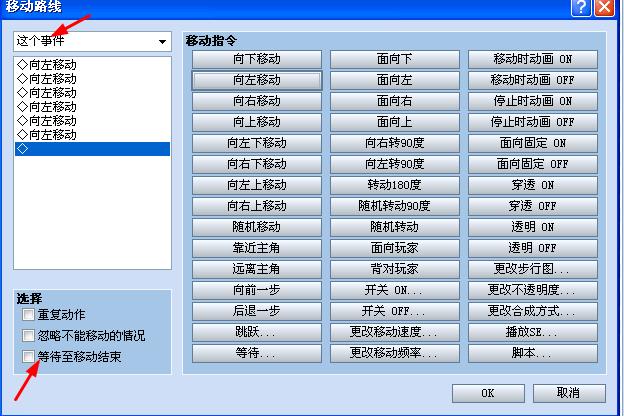
Task: Click the 透明 ON button
Action: (x=533, y=227)
